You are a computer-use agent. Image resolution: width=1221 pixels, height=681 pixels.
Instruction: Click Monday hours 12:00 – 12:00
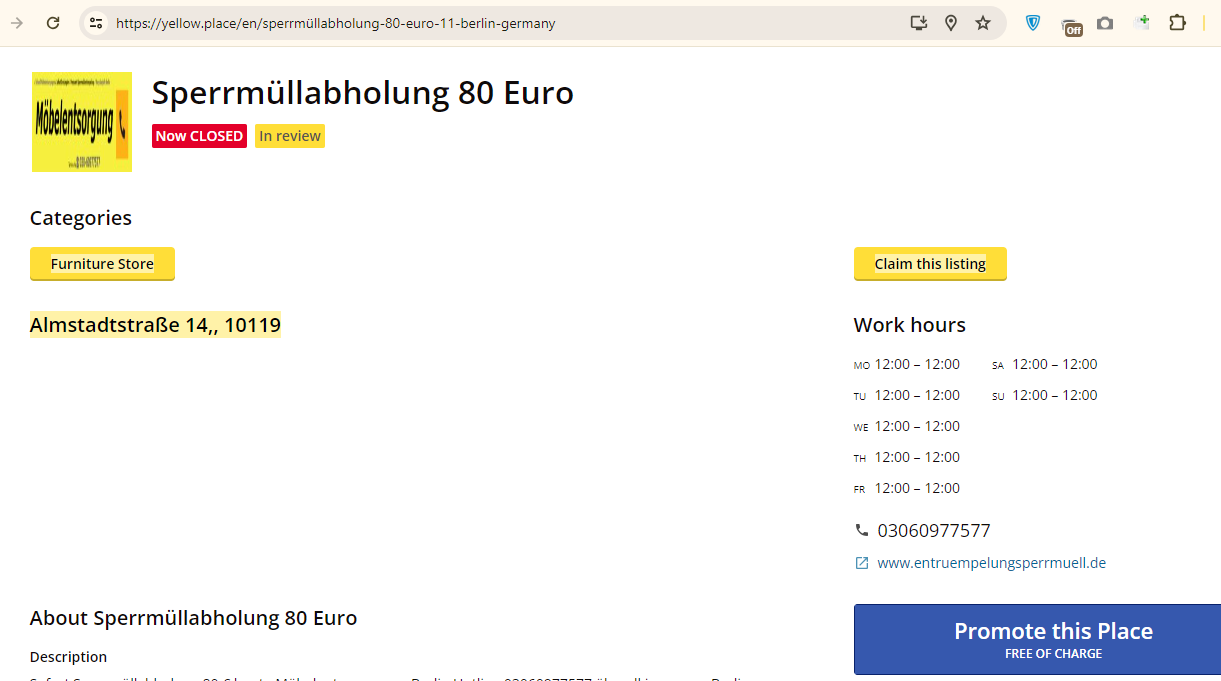coord(917,364)
